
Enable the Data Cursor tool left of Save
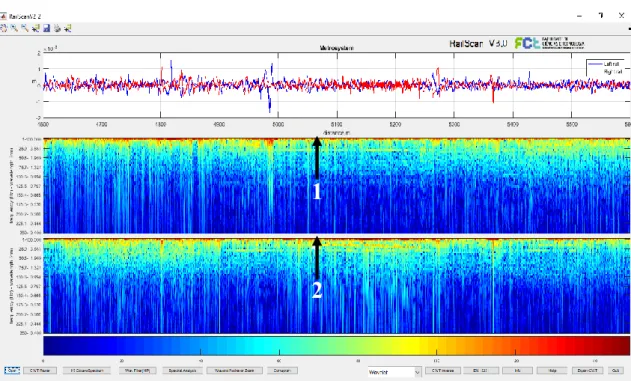(36, 28)
